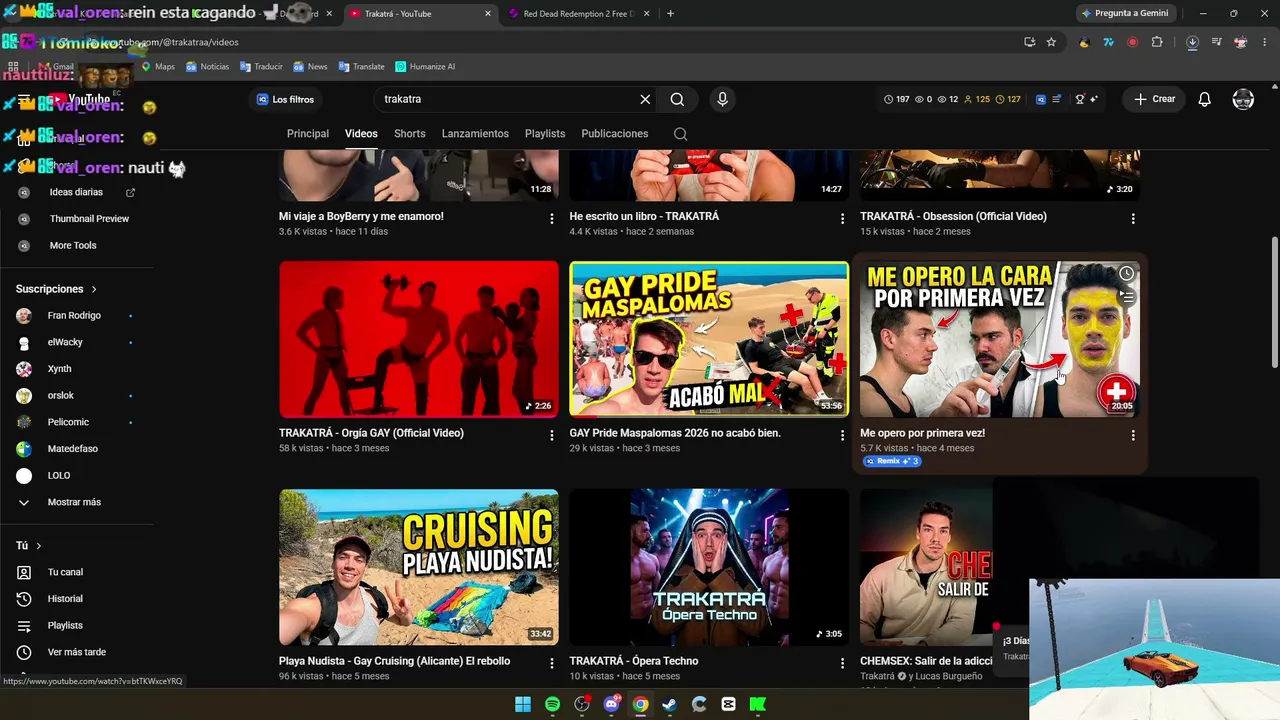
Task: Open Chrome media controls icon
Action: tap(1217, 42)
